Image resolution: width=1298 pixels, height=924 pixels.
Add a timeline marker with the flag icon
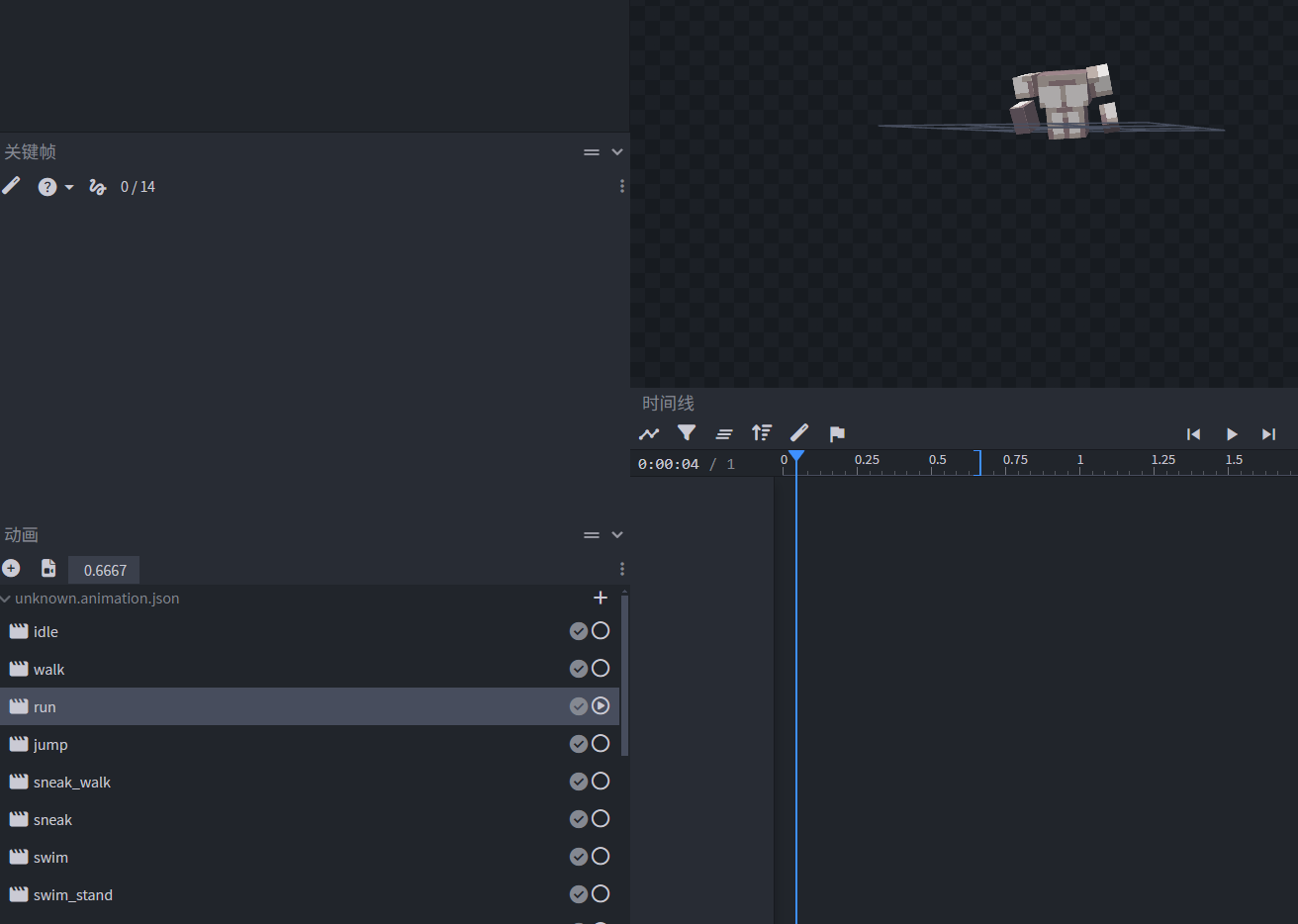click(x=837, y=433)
